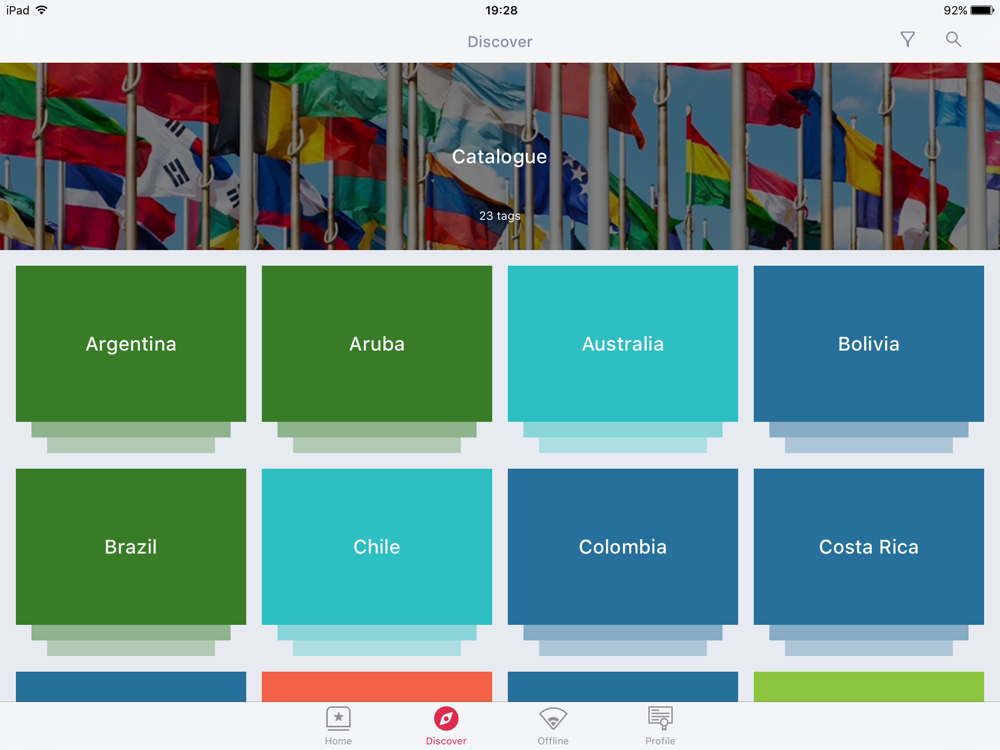
Task: Open the Argentina tag tile
Action: 131,344
